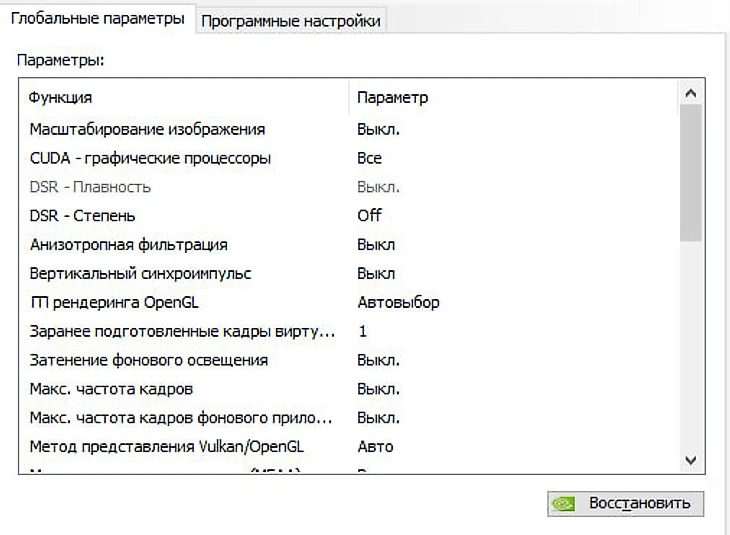Select the Затенение фонового освещения row

[x=148, y=360]
